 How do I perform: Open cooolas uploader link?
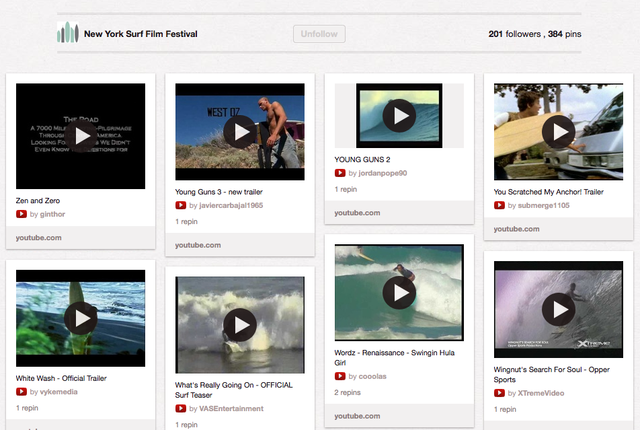tap(372, 376)
